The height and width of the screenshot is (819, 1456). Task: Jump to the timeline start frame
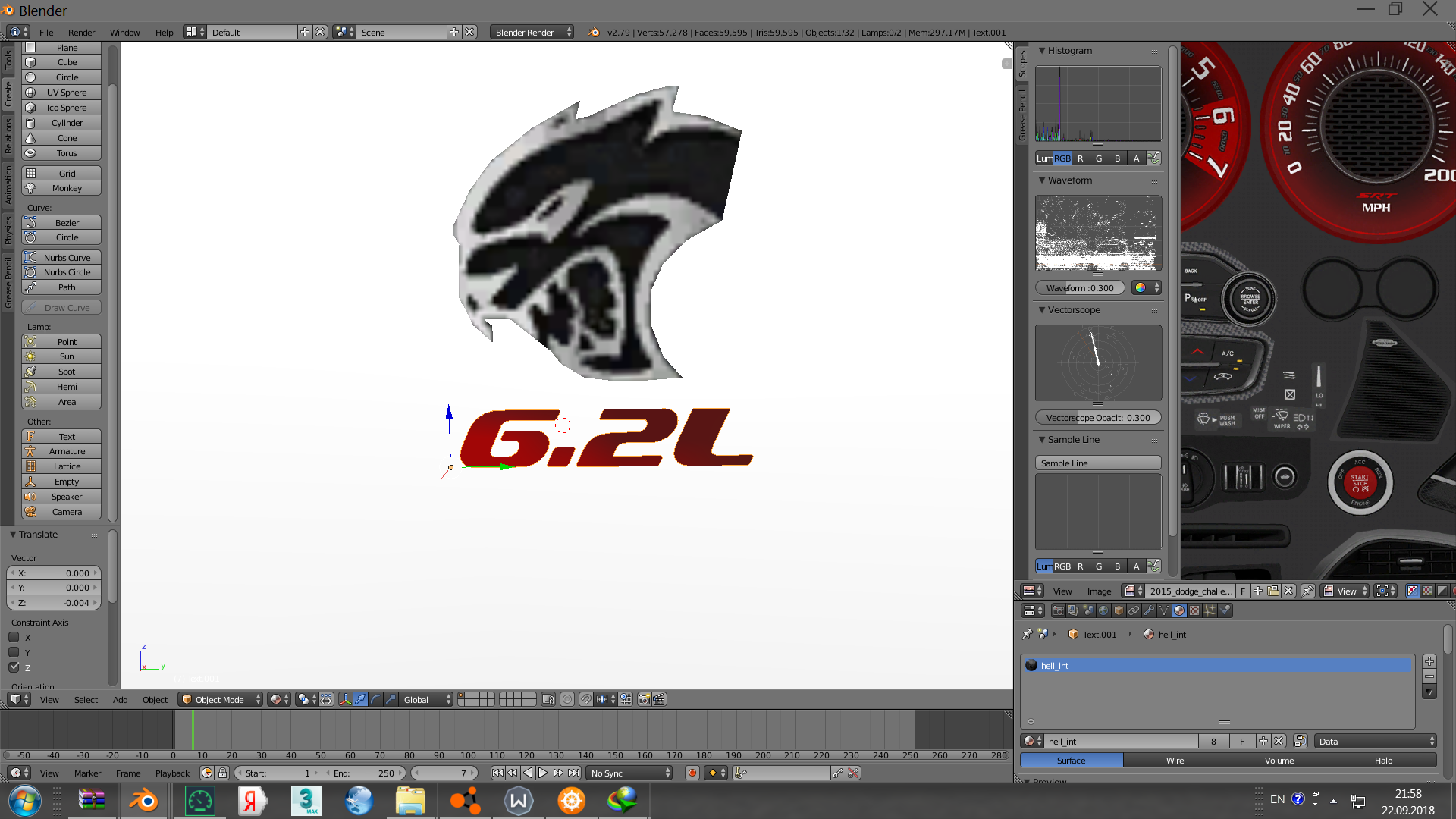click(497, 773)
